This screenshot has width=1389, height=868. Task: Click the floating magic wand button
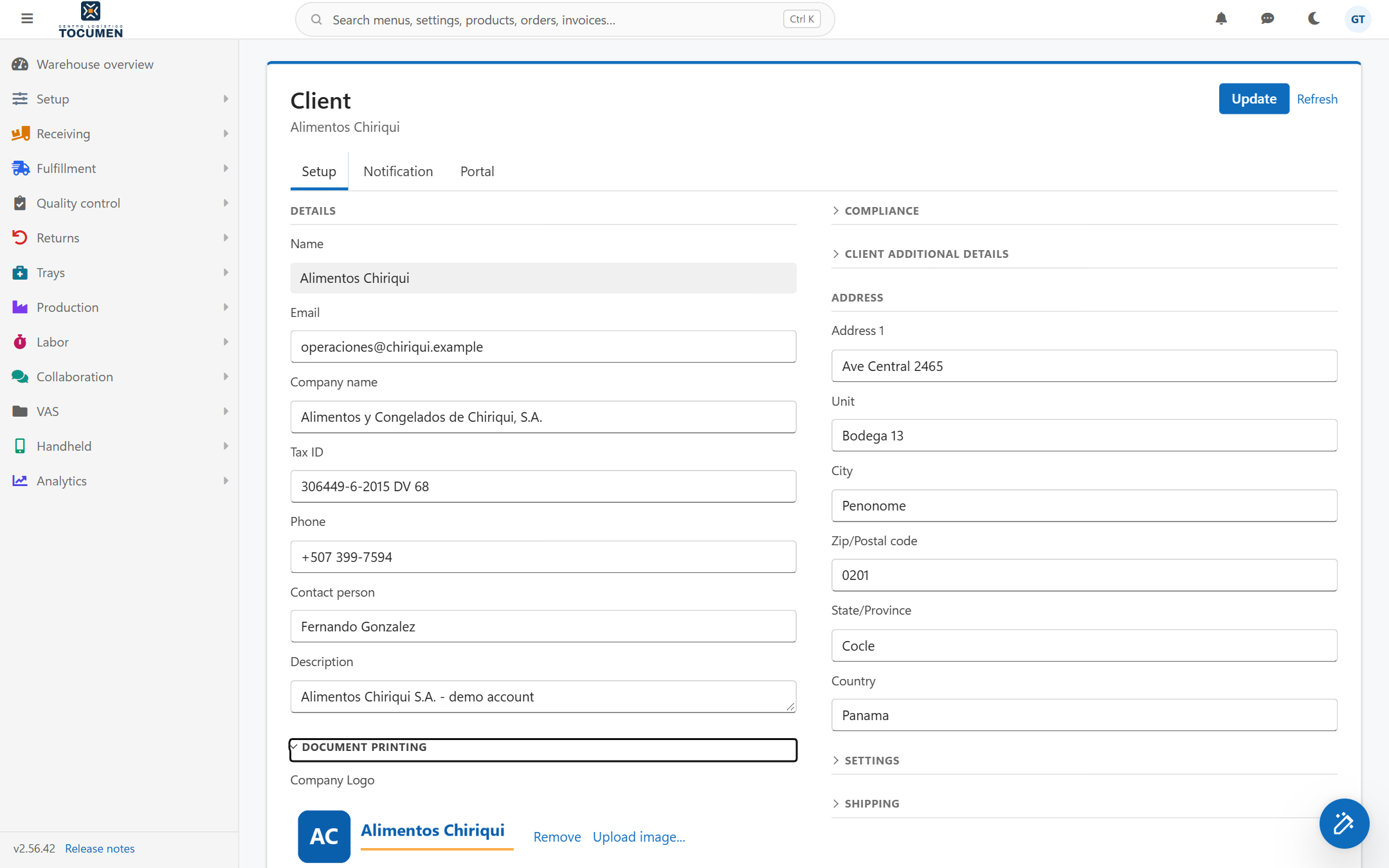tap(1344, 824)
